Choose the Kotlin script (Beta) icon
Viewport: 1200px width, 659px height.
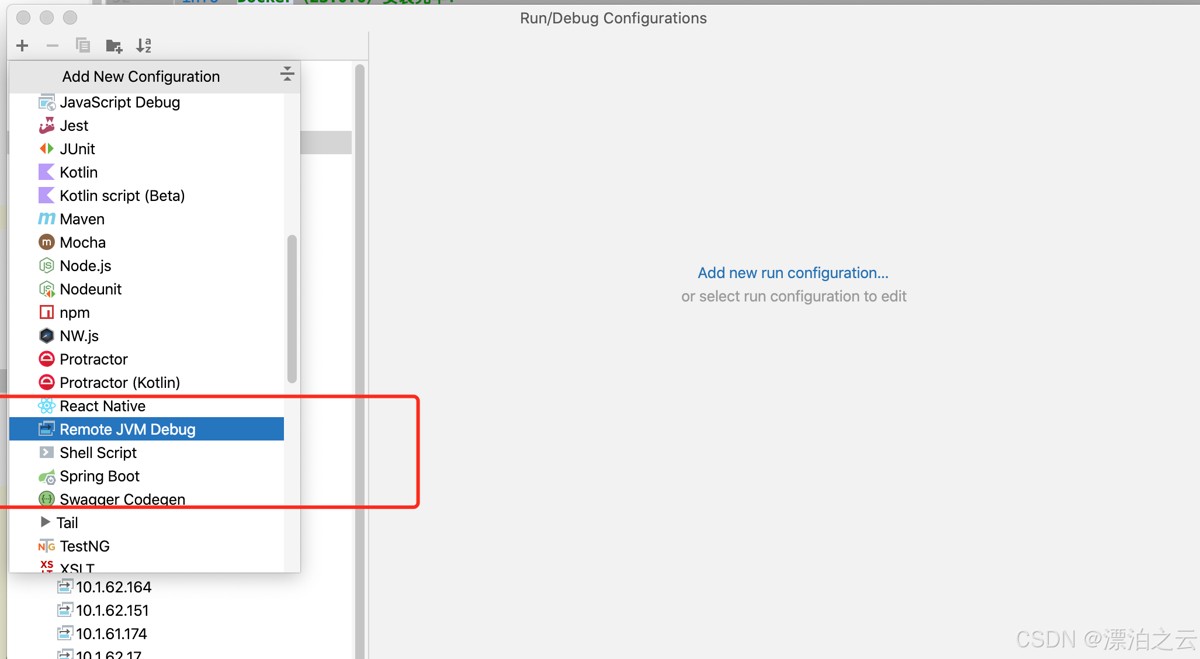[46, 196]
